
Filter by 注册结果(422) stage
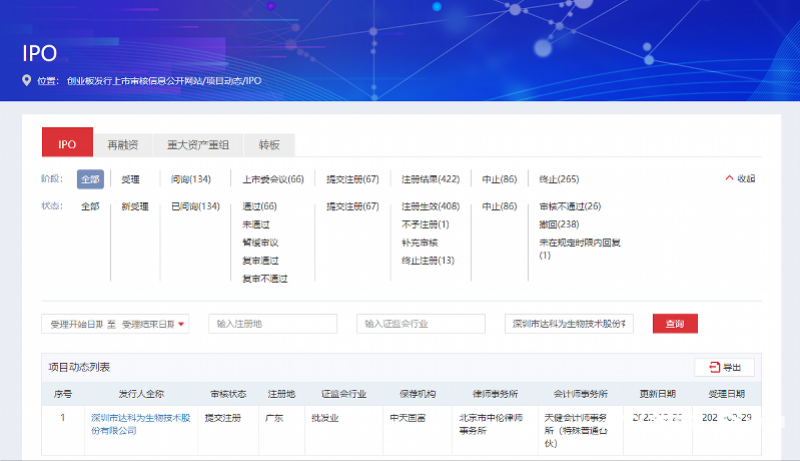[430, 179]
